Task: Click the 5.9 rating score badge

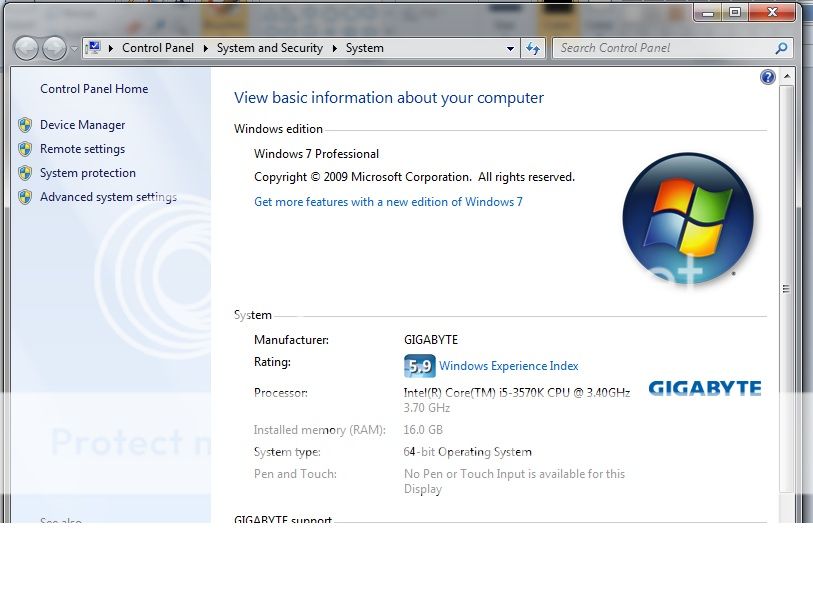Action: (419, 366)
